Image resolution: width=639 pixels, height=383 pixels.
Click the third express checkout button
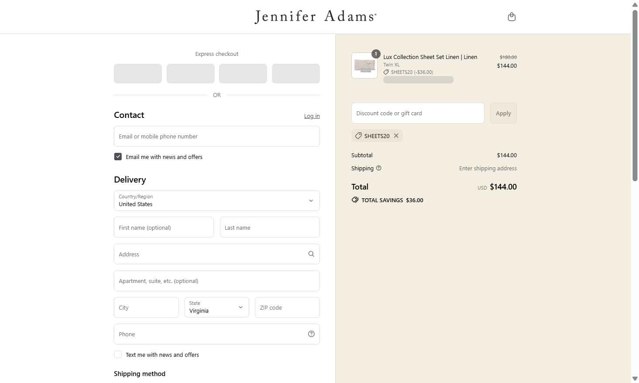[x=243, y=73]
